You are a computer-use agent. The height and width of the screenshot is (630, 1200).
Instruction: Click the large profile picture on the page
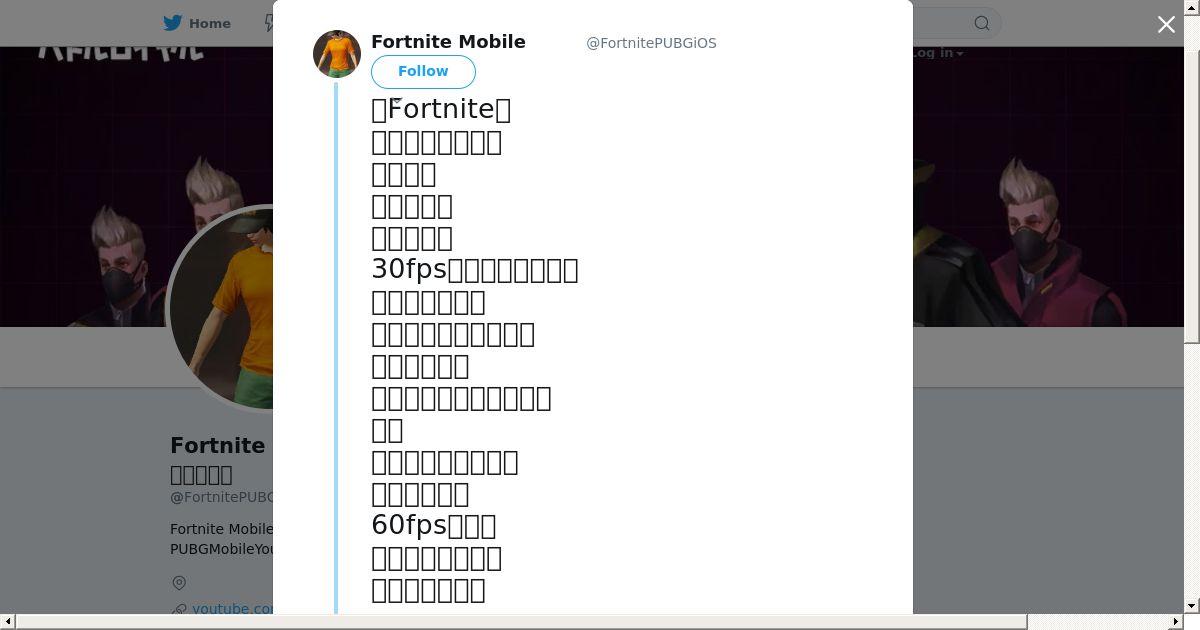pos(222,308)
